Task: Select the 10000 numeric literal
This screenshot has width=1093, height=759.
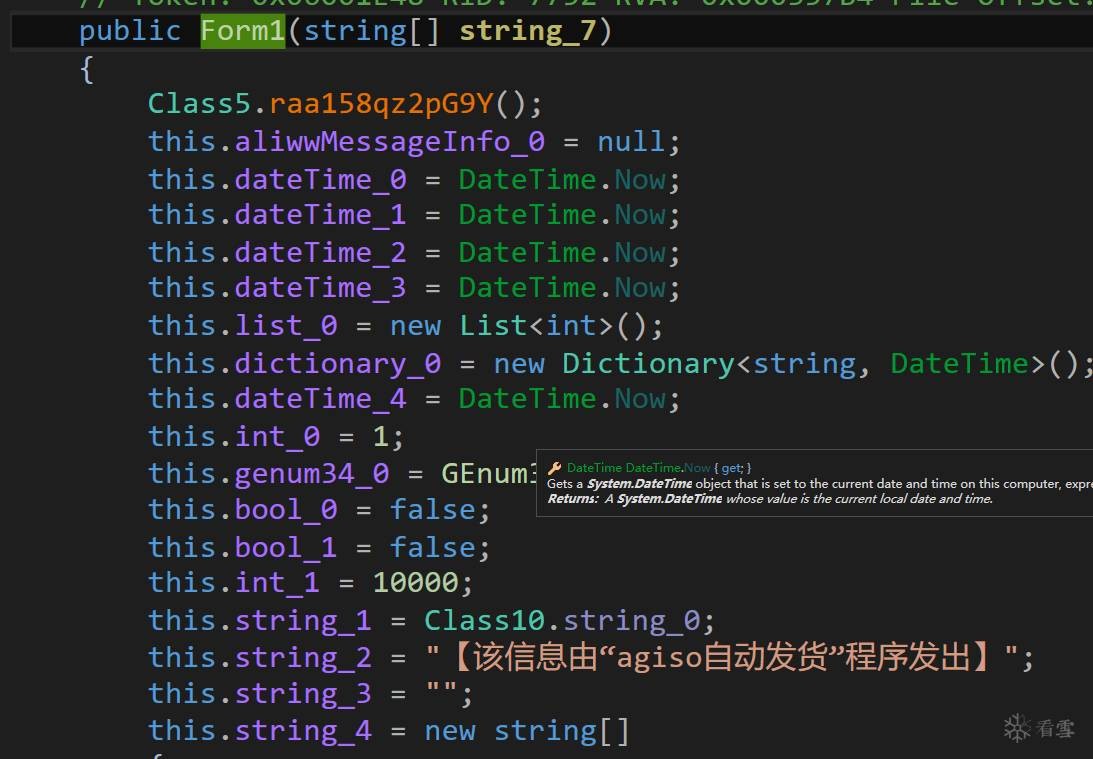Action: point(415,583)
